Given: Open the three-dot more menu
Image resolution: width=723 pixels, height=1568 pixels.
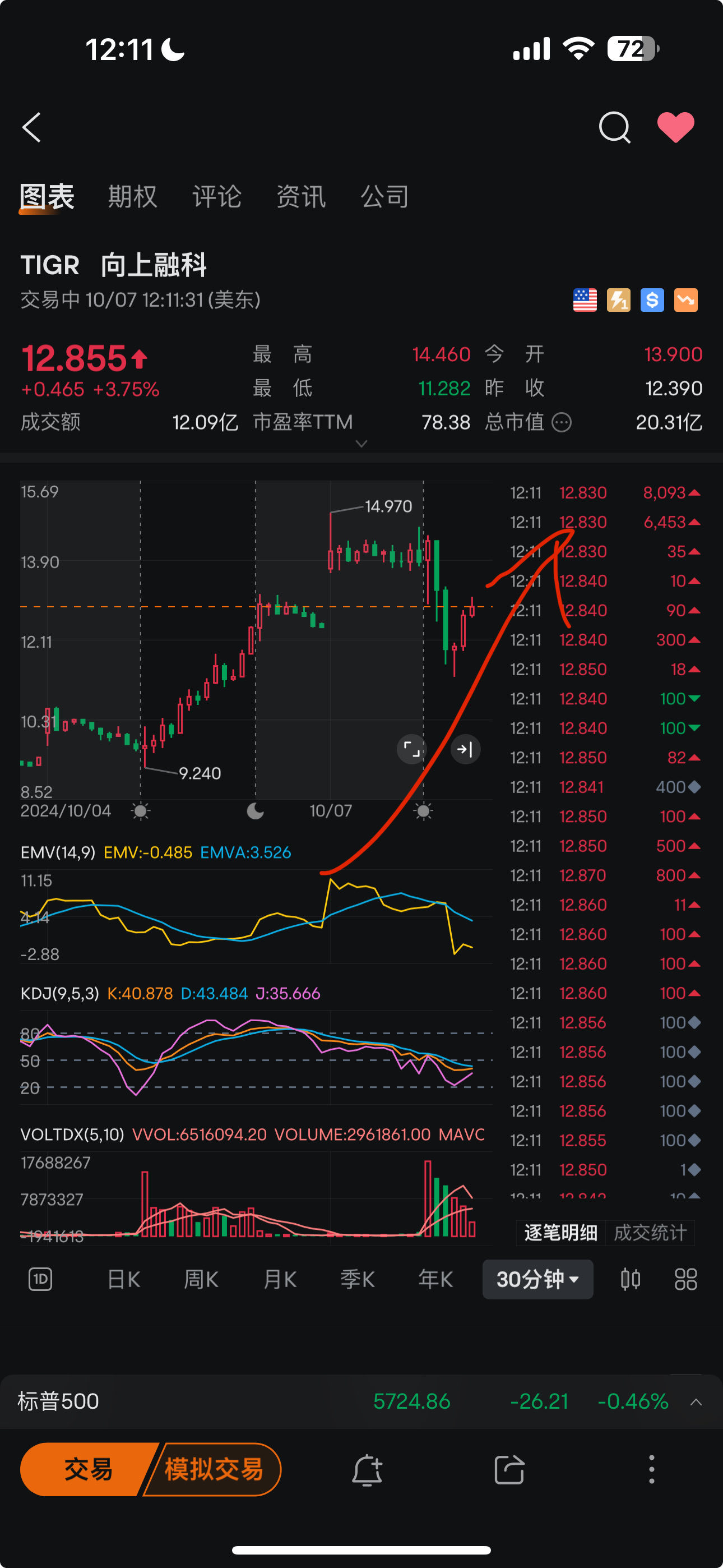Looking at the screenshot, I should pyautogui.click(x=652, y=1469).
